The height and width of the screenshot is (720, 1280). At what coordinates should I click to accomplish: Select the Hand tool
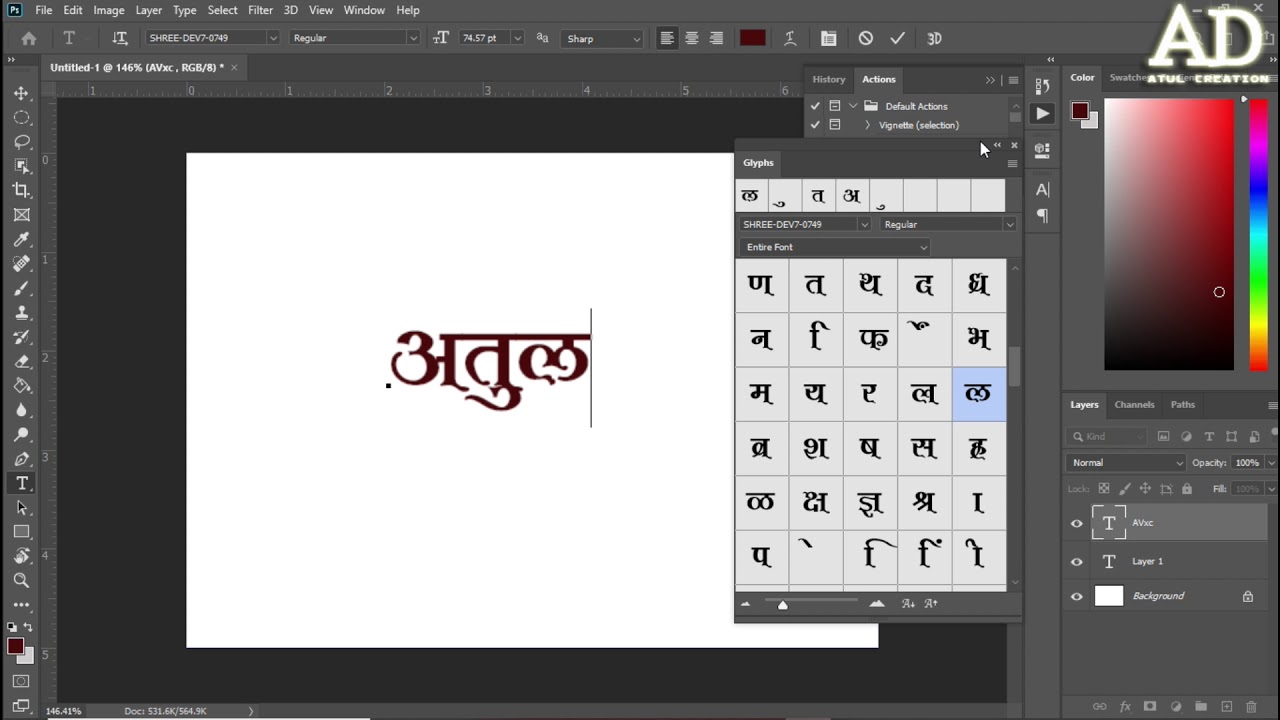[21, 556]
